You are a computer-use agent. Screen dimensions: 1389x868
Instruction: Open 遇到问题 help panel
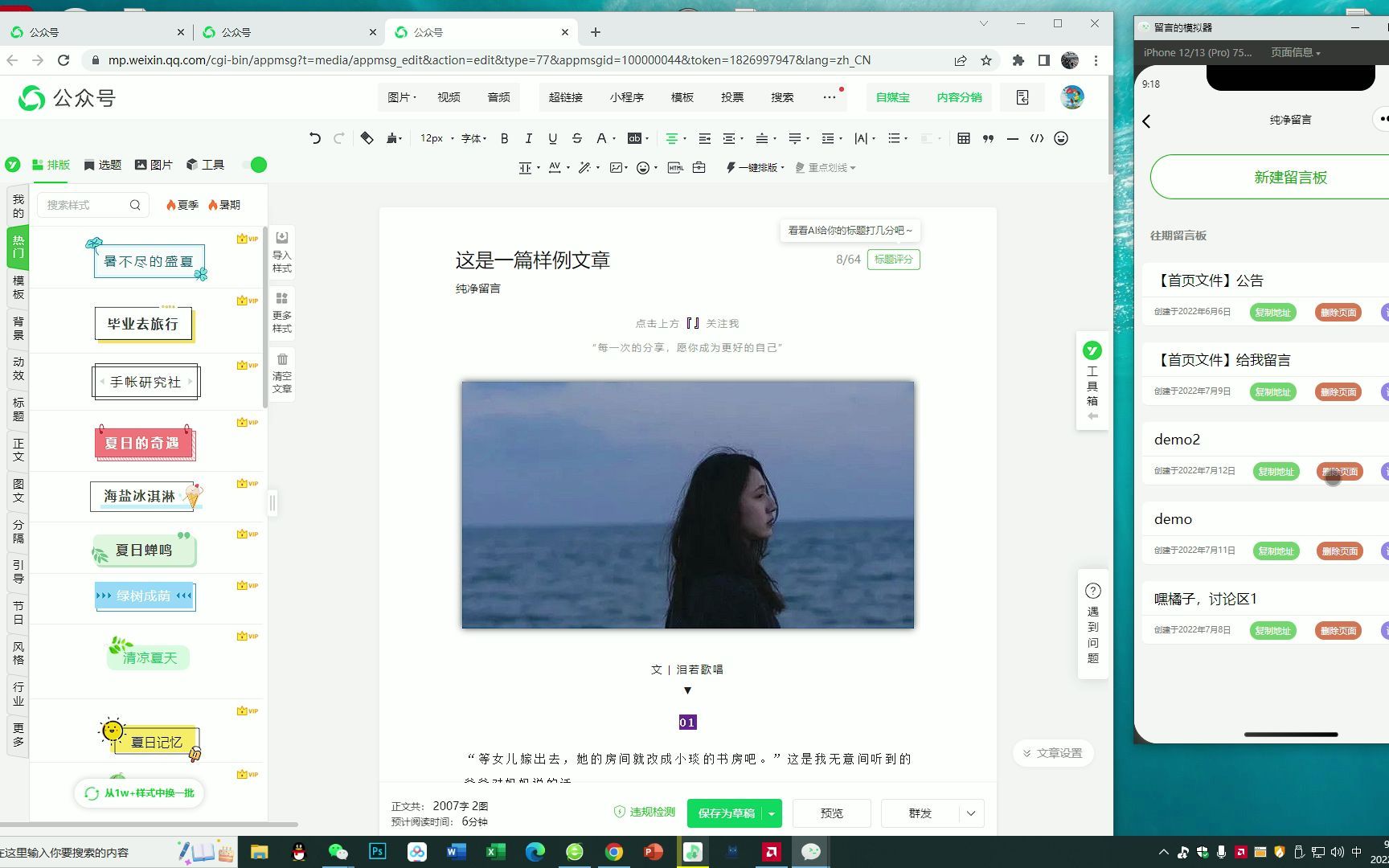point(1092,624)
